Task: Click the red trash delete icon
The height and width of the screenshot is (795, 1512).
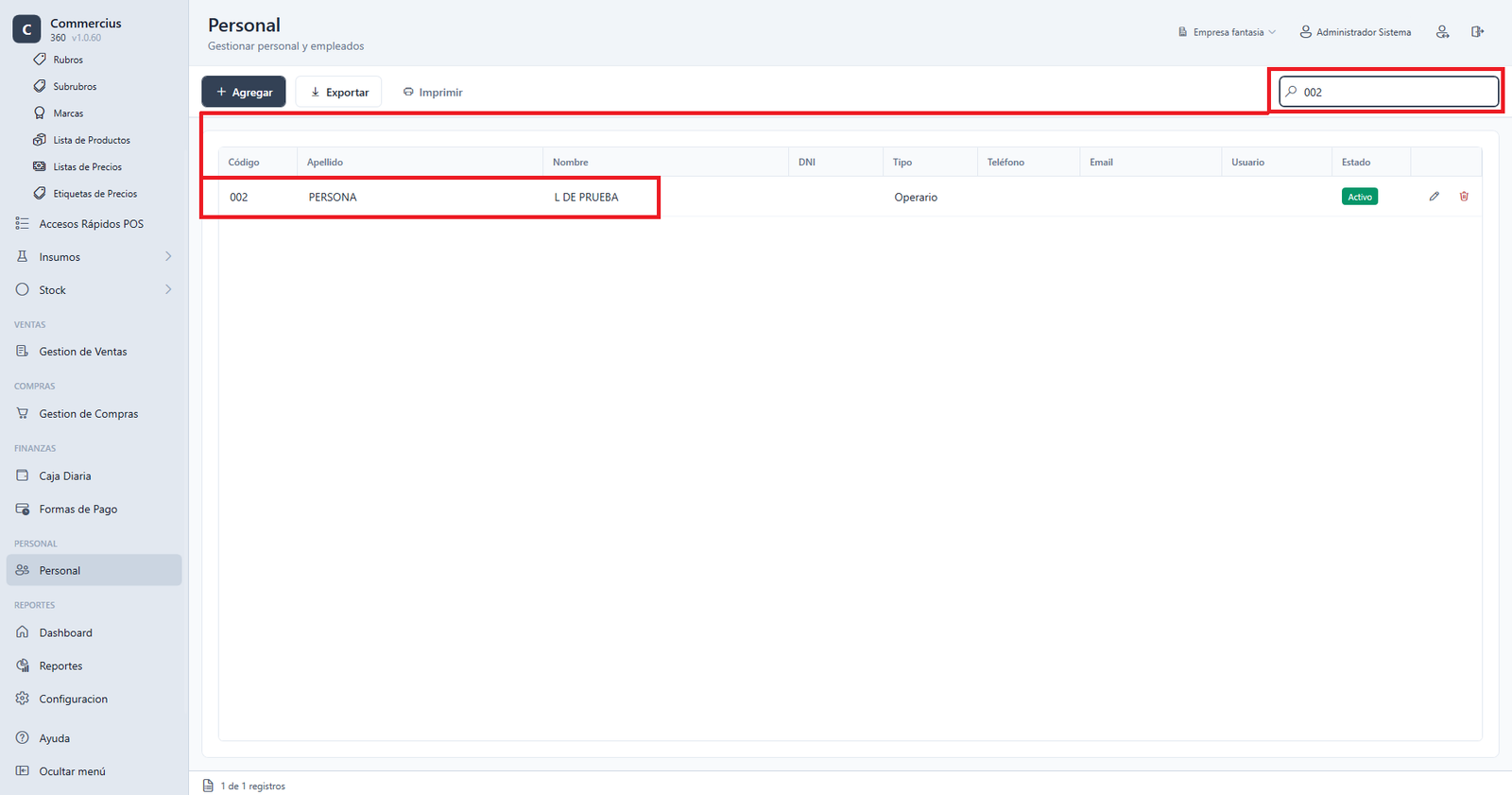Action: (x=1464, y=197)
